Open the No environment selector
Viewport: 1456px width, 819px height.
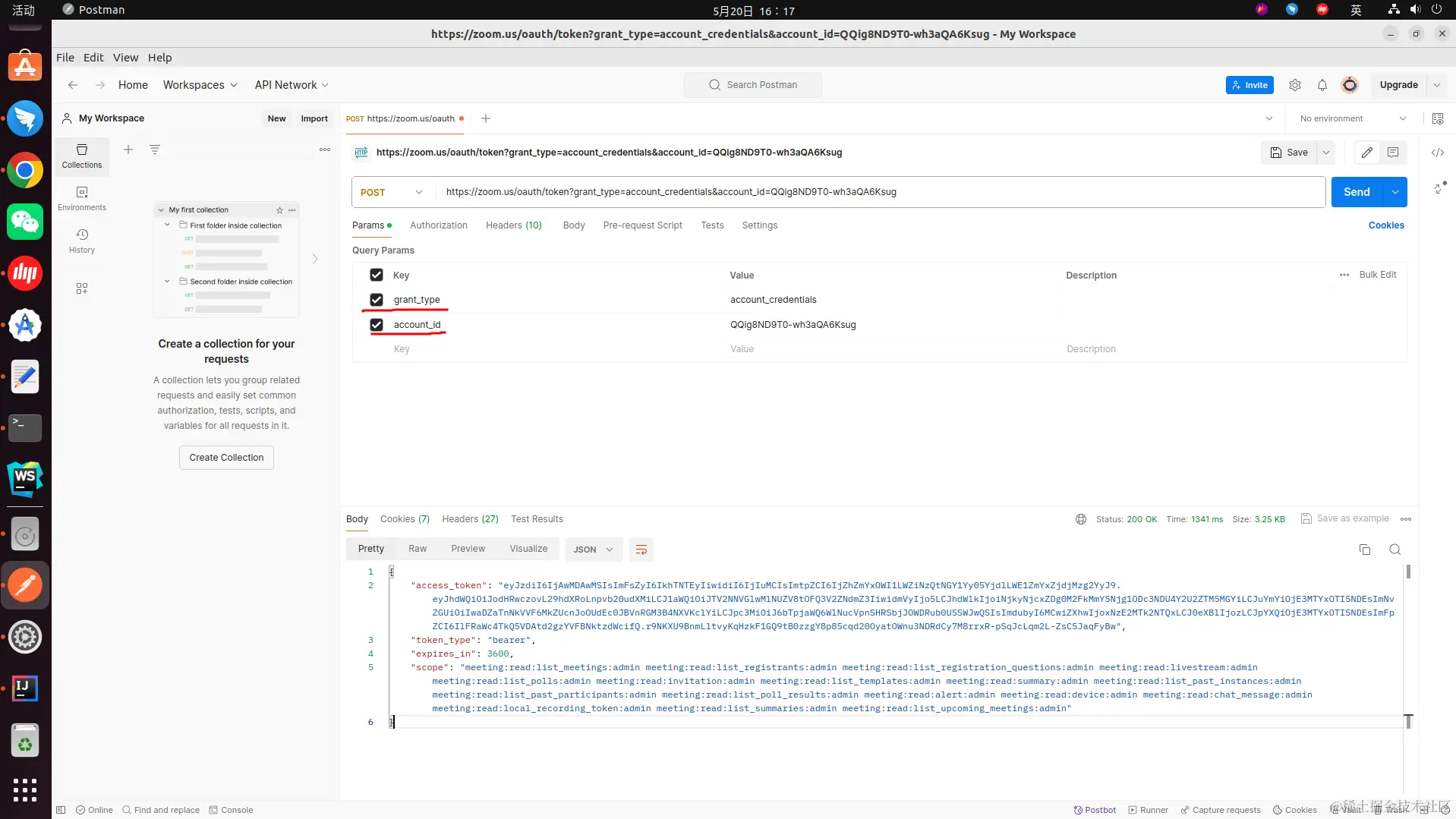click(1353, 118)
